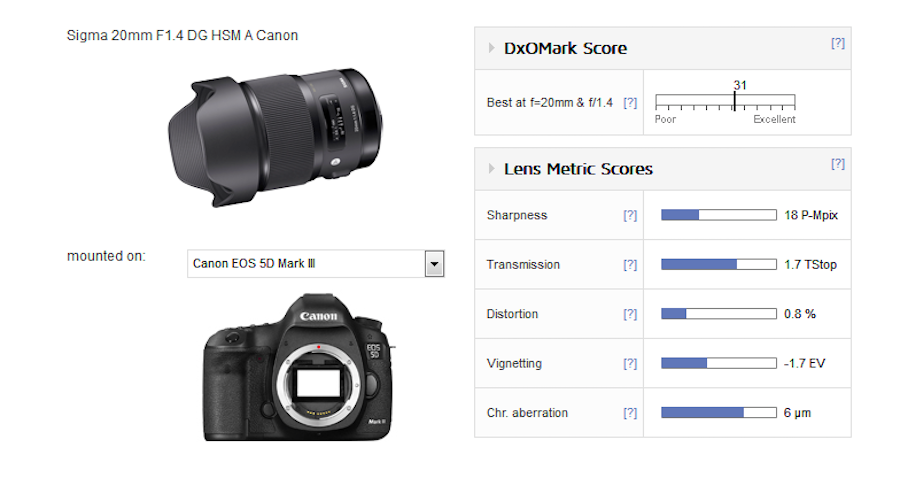Click the help icon beside Sharpness
Image resolution: width=900 pixels, height=478 pixels.
[630, 215]
